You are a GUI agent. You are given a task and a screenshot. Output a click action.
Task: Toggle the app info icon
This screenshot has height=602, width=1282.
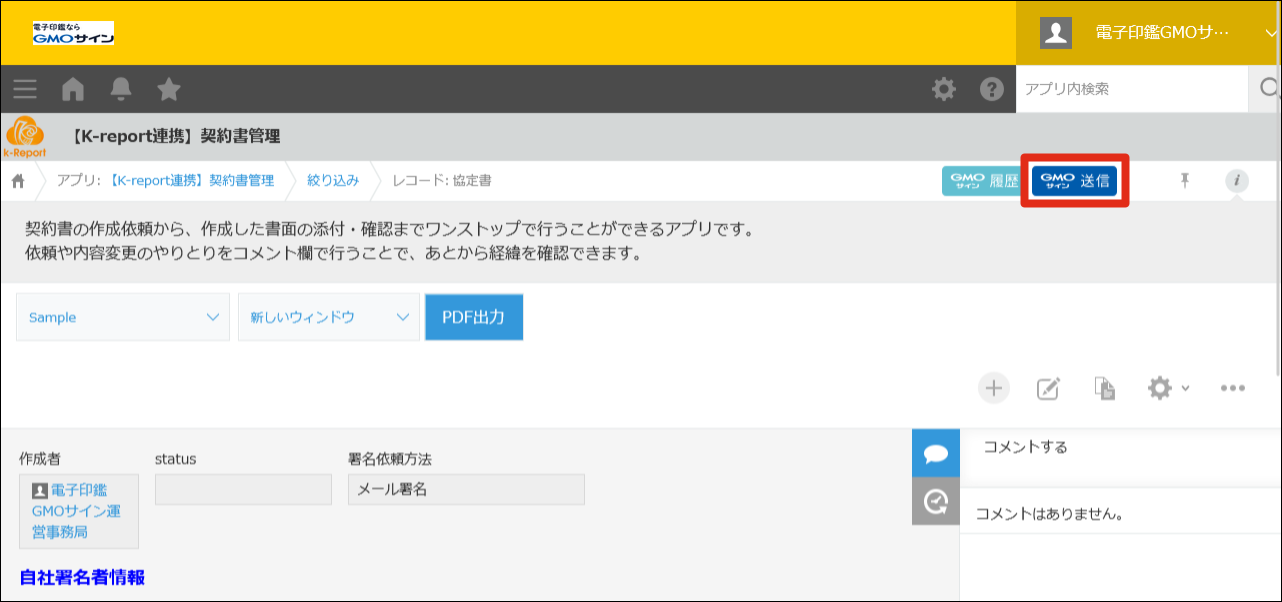tap(1237, 180)
